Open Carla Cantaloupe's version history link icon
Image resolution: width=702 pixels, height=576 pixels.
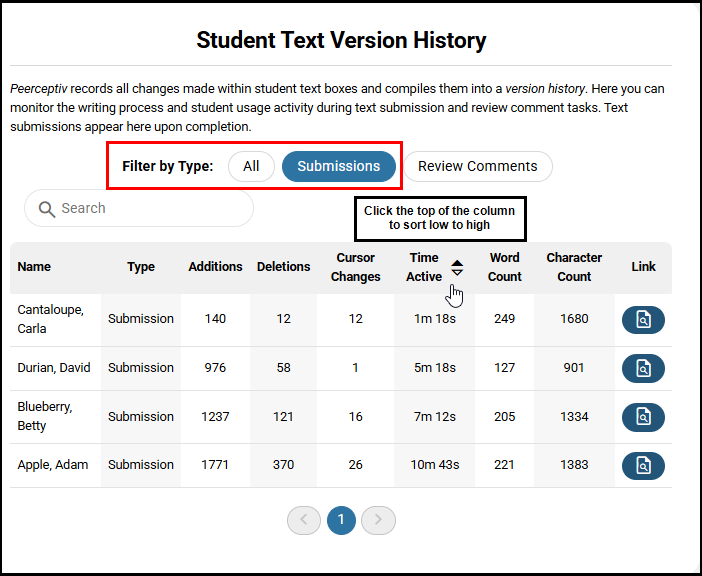[x=643, y=320]
